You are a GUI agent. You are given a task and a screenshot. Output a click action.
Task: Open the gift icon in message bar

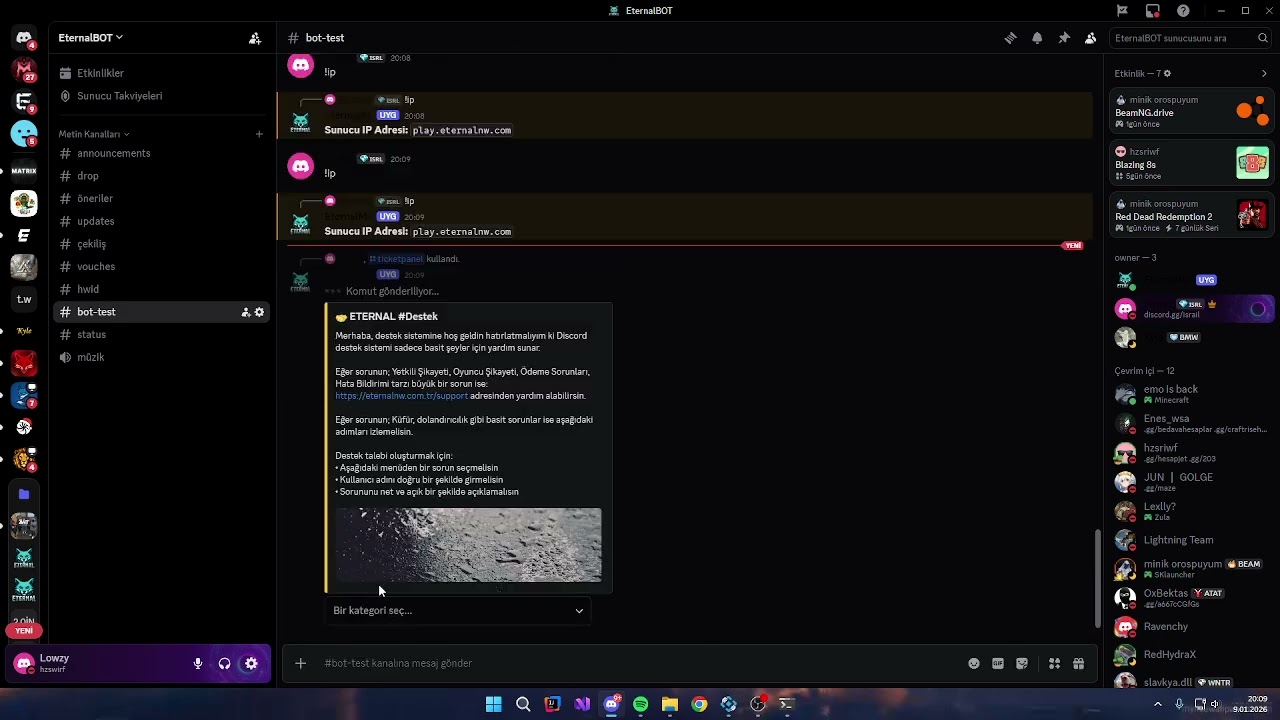[x=1078, y=663]
